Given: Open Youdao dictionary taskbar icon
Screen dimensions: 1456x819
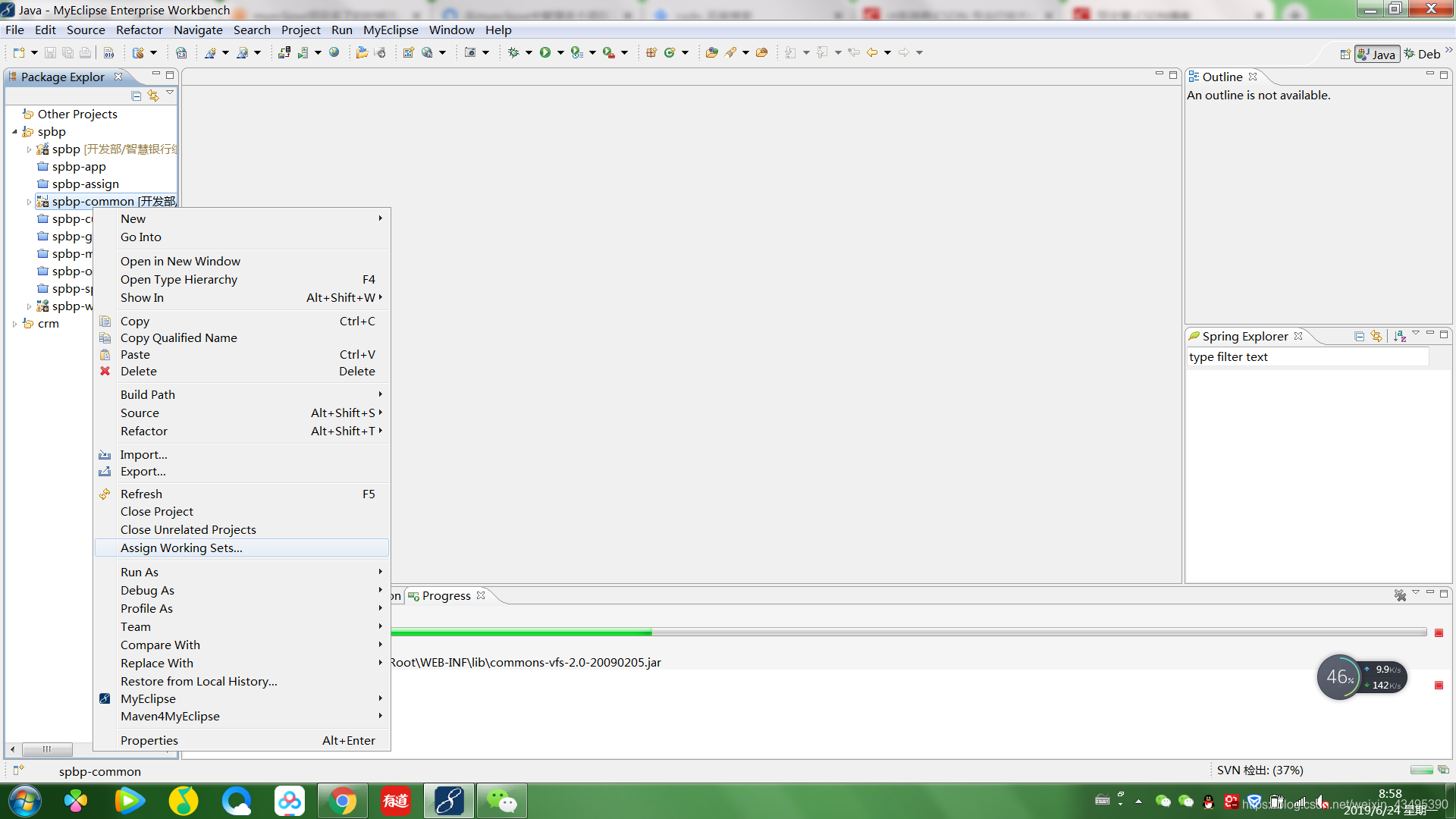Looking at the screenshot, I should [396, 801].
